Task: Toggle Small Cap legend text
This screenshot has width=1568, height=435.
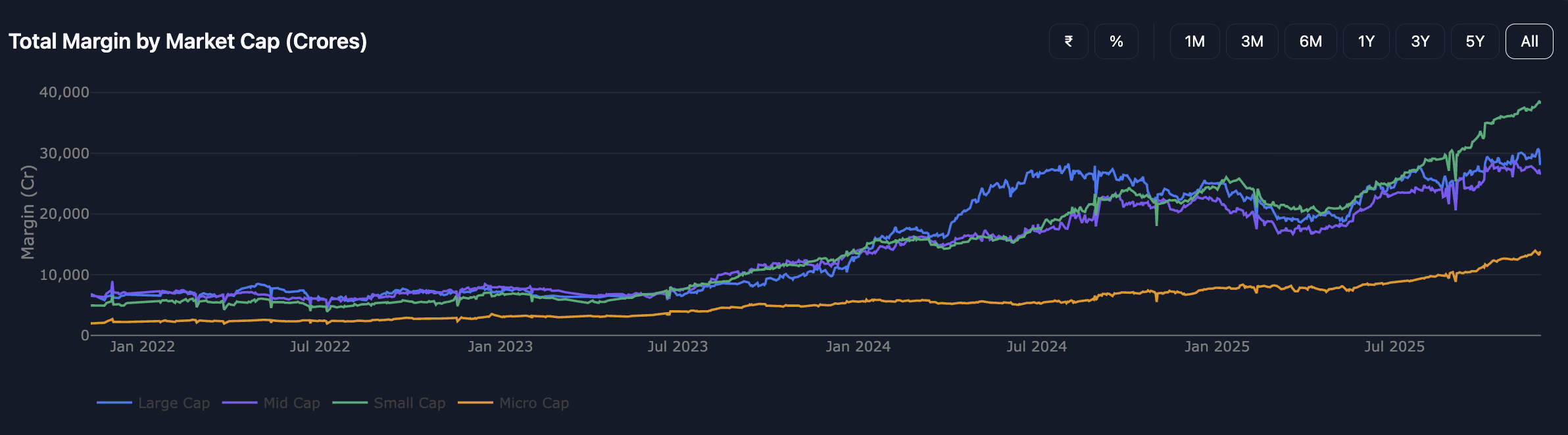Action: (409, 403)
